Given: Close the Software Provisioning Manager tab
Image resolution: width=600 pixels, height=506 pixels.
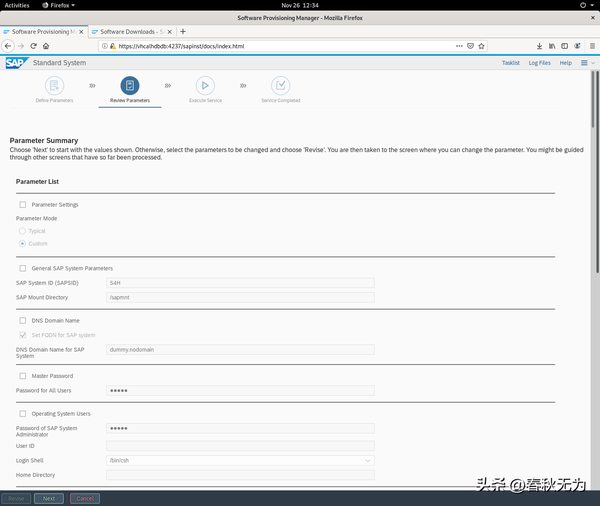Looking at the screenshot, I should pos(81,32).
